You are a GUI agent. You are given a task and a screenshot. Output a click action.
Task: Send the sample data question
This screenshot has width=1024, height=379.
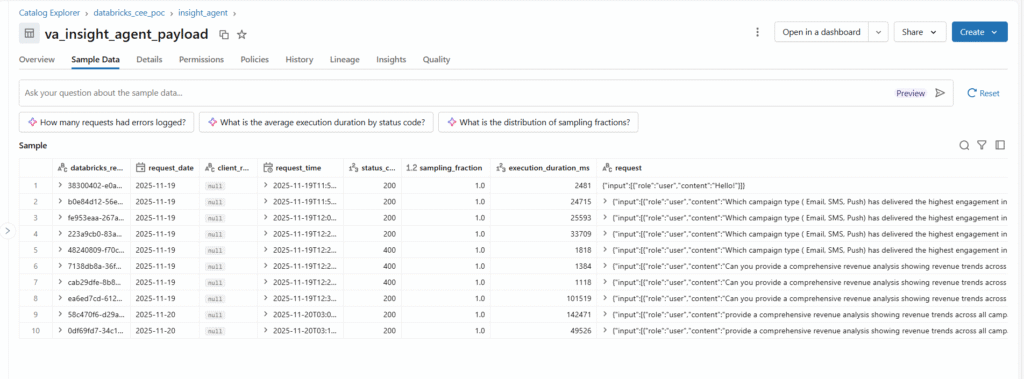tap(940, 93)
